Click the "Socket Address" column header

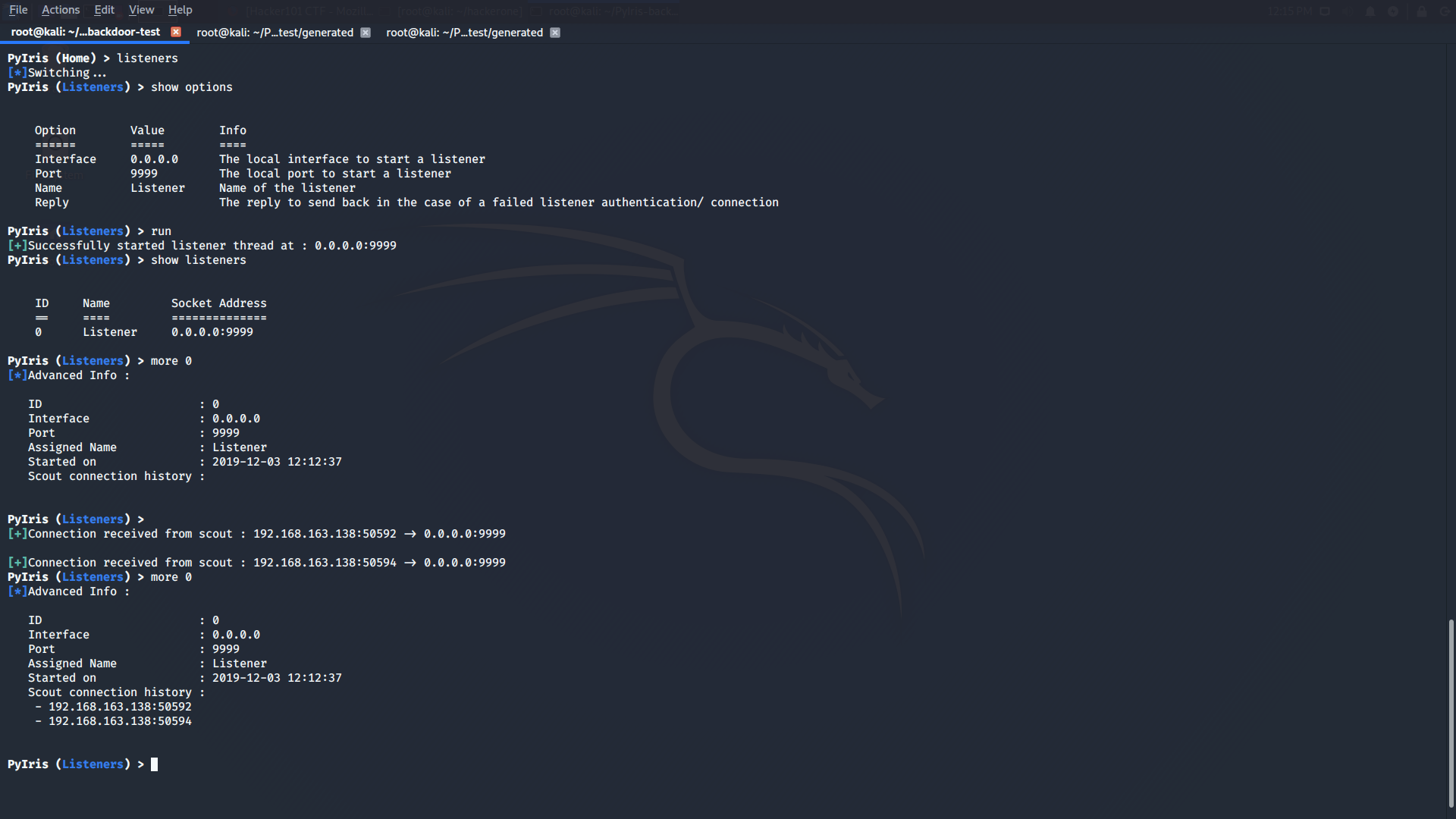coord(219,303)
